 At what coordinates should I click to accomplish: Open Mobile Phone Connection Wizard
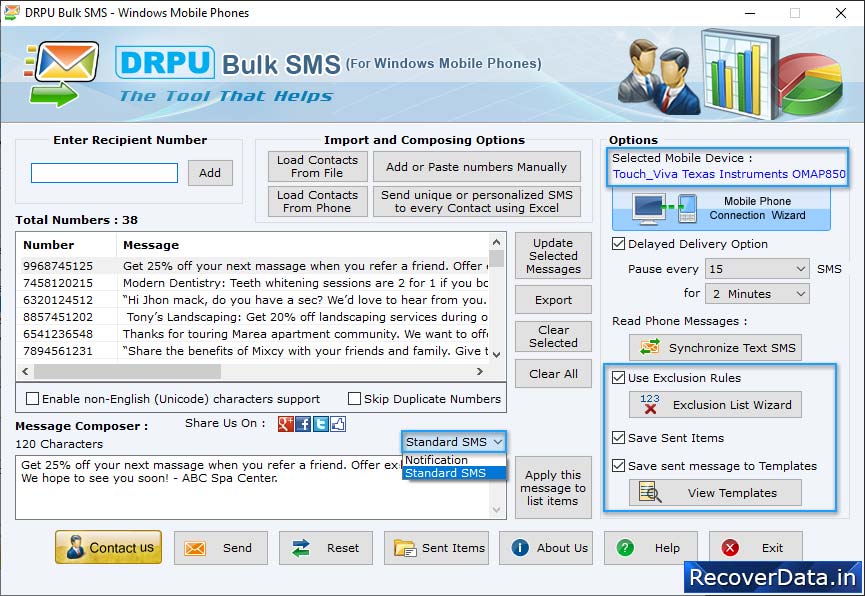pos(721,209)
